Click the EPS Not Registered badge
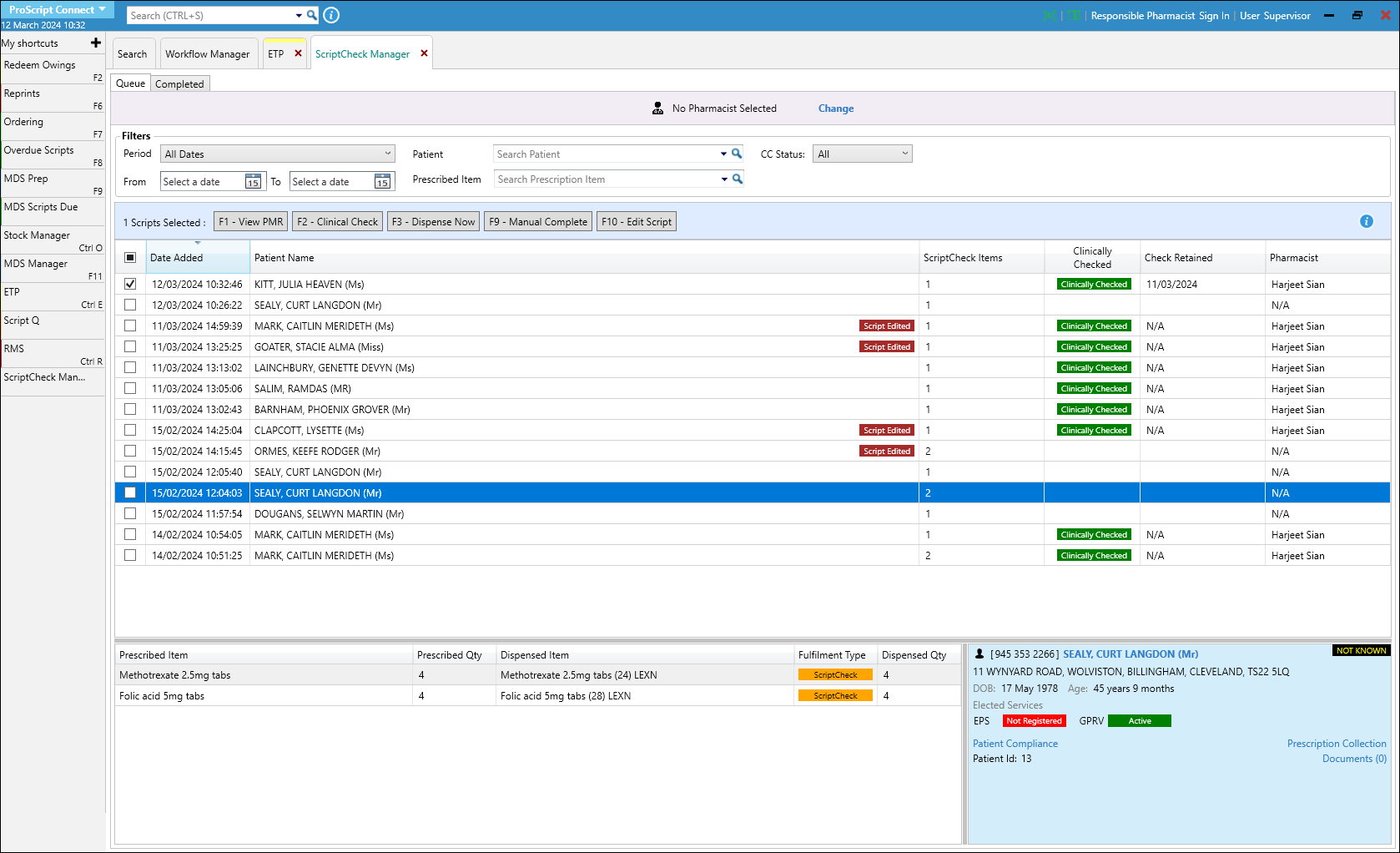Image resolution: width=1400 pixels, height=853 pixels. click(1034, 720)
